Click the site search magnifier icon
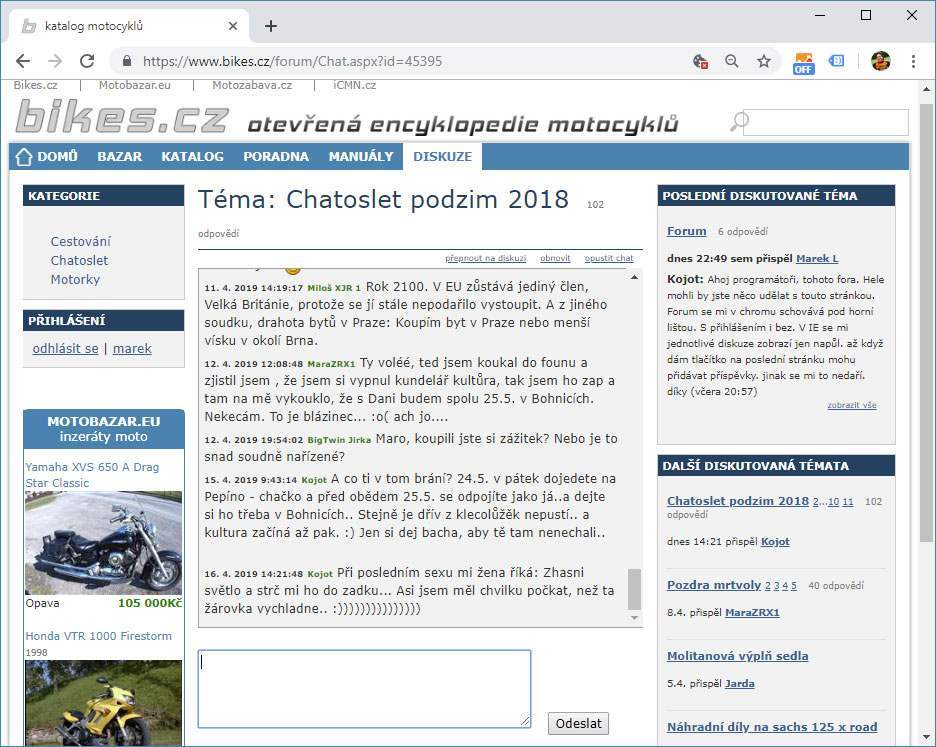The height and width of the screenshot is (747, 936). point(739,122)
